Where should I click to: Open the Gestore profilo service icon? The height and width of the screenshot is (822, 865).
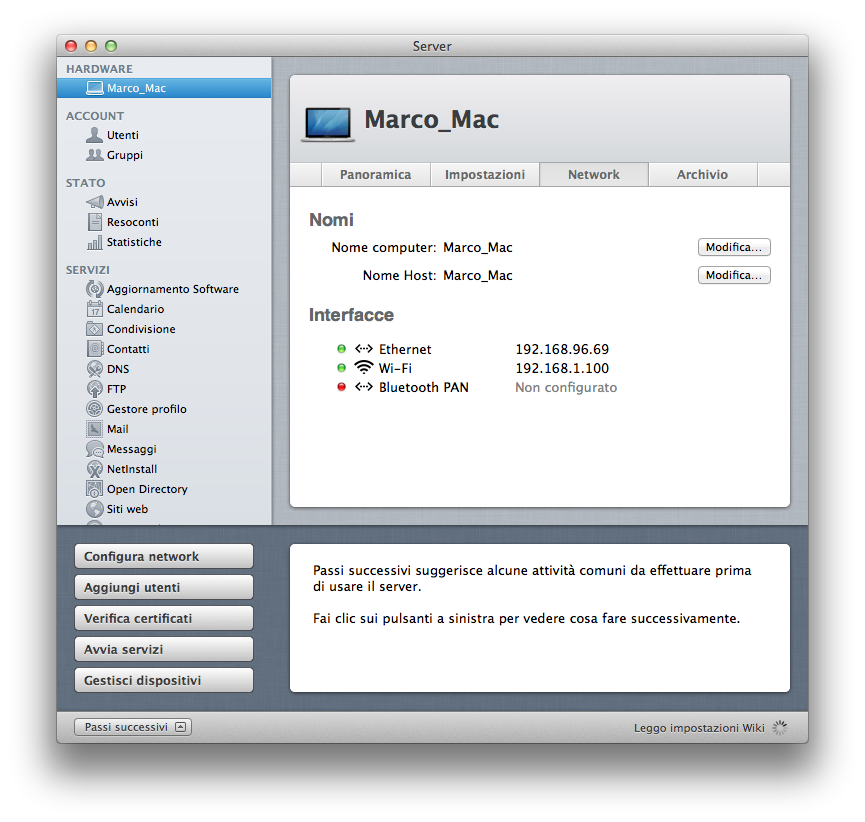[94, 409]
